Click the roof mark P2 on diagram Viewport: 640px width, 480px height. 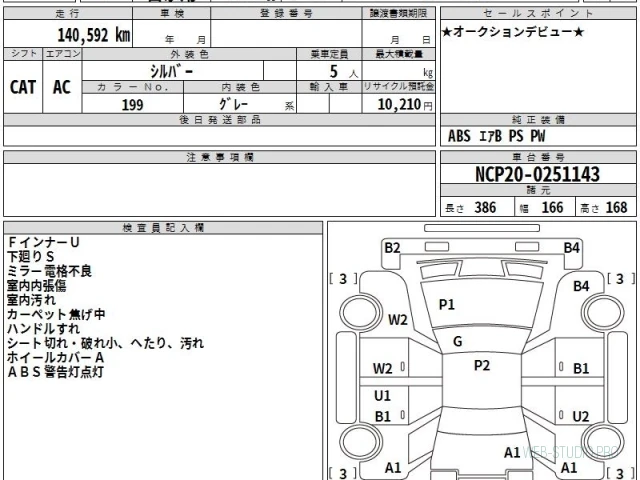click(x=482, y=365)
